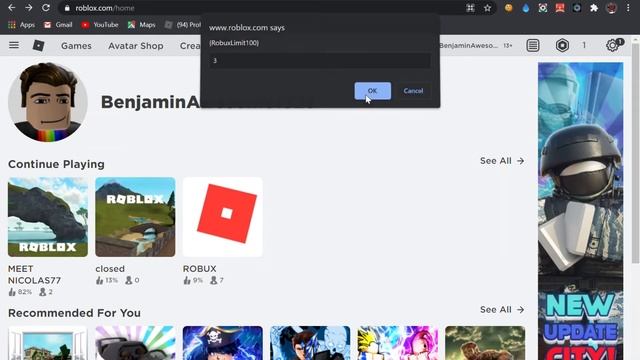Viewport: 640px width, 360px height.
Task: Open the Robux balance icon
Action: [562, 45]
